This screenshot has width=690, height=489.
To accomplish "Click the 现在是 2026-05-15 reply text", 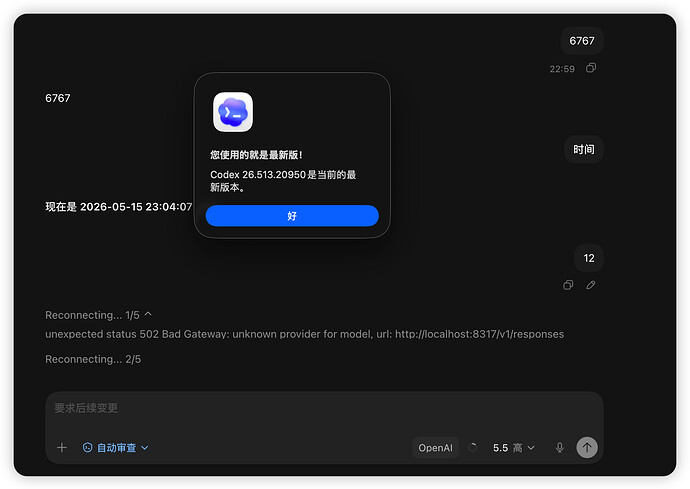I will pyautogui.click(x=119, y=207).
